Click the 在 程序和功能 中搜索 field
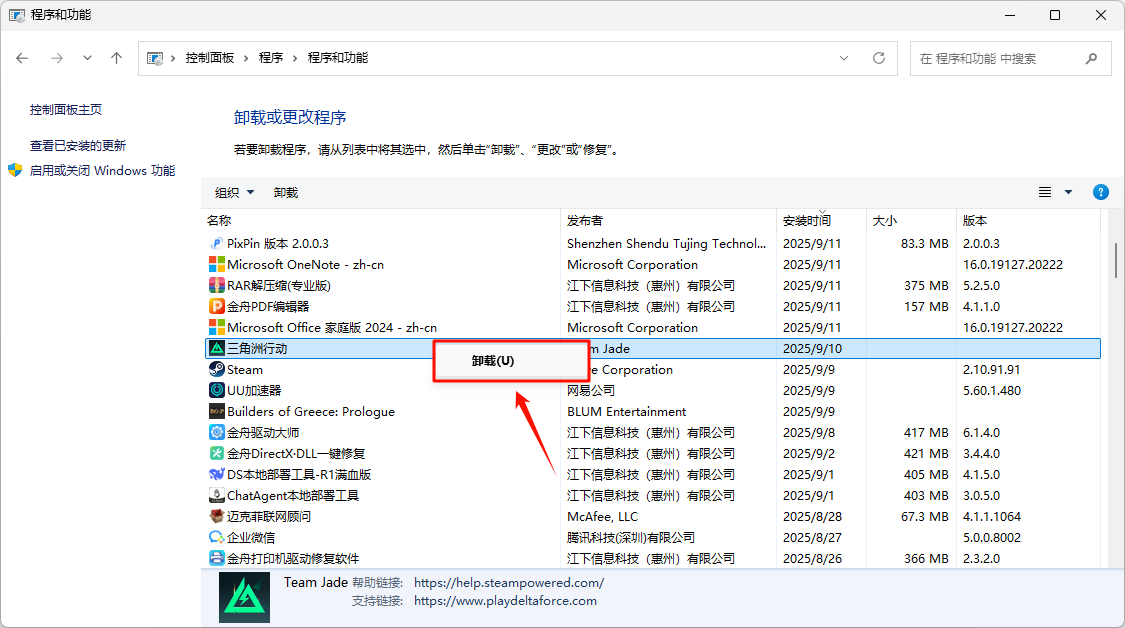The width and height of the screenshot is (1125, 628). (1011, 58)
